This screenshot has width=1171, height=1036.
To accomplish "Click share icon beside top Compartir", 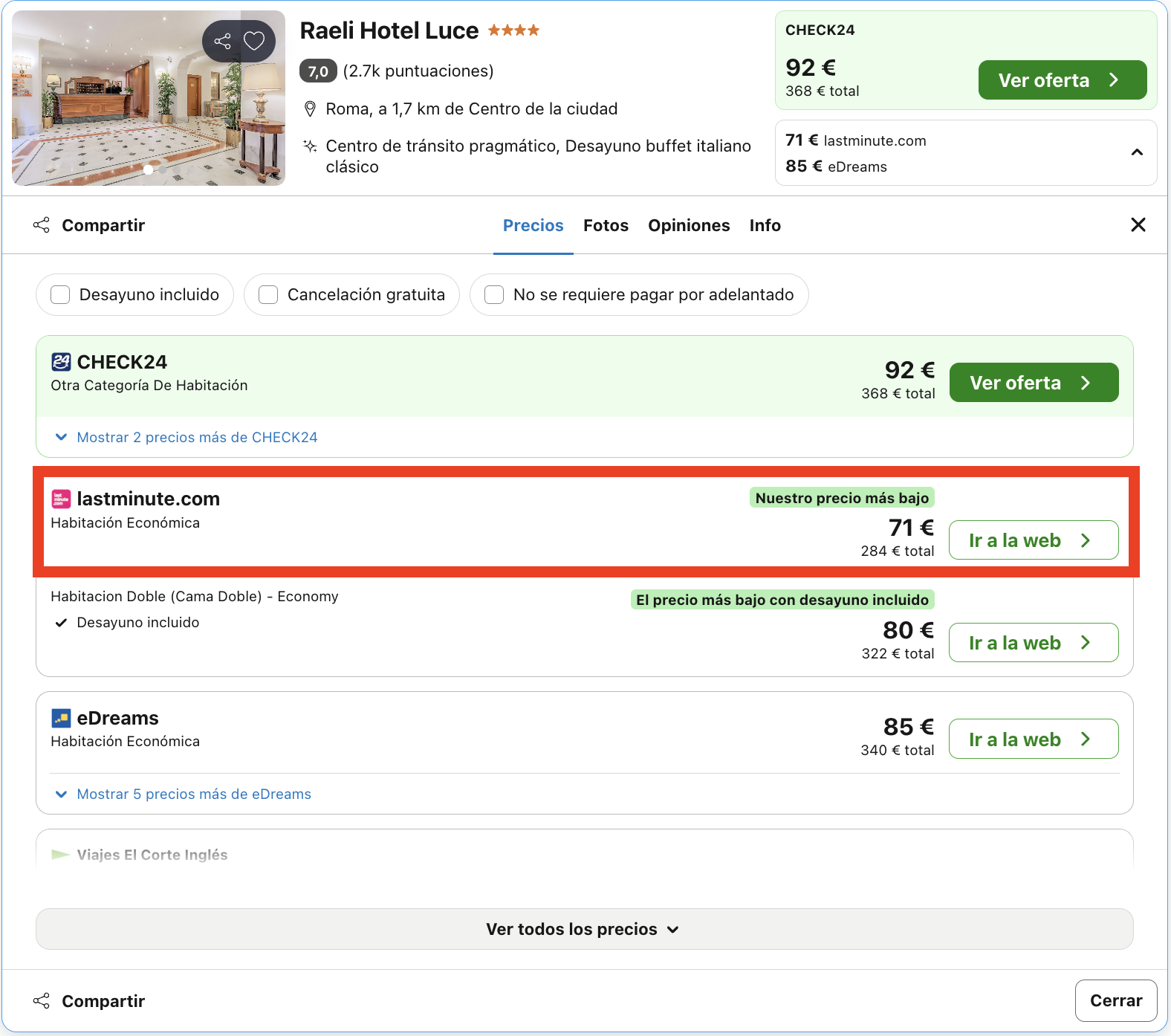I will (x=42, y=225).
